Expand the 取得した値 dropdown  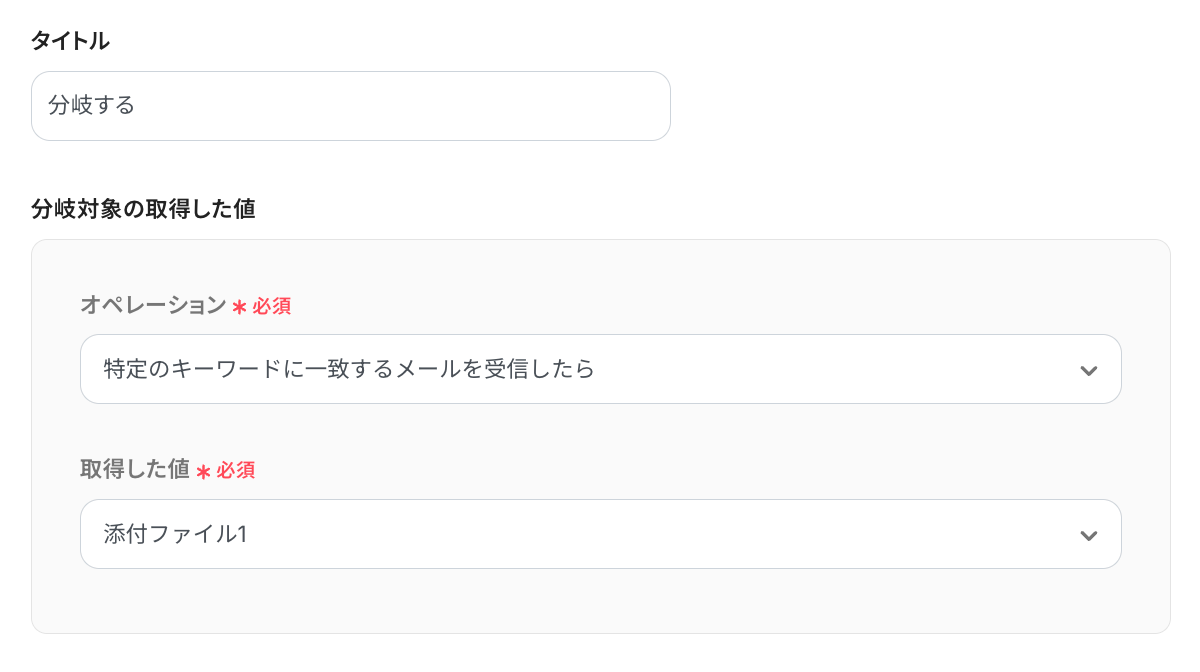click(x=600, y=534)
